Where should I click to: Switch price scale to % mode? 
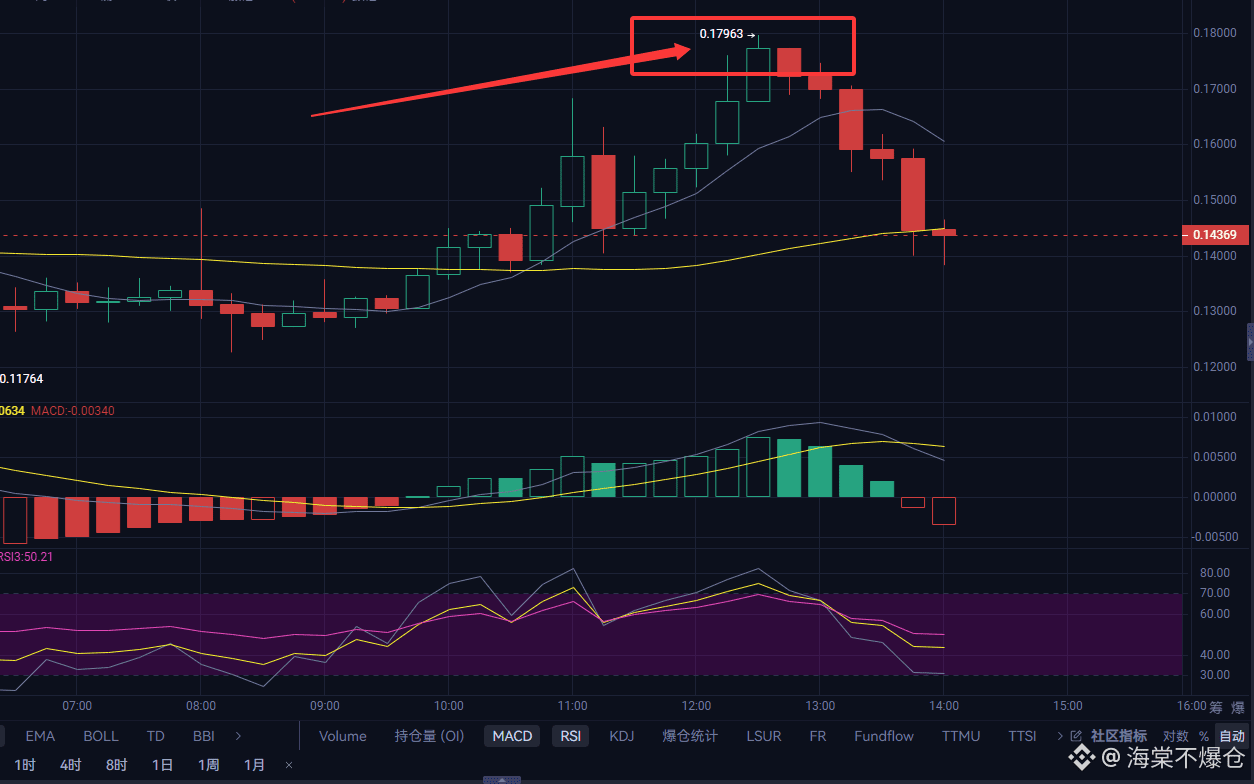(x=1204, y=736)
